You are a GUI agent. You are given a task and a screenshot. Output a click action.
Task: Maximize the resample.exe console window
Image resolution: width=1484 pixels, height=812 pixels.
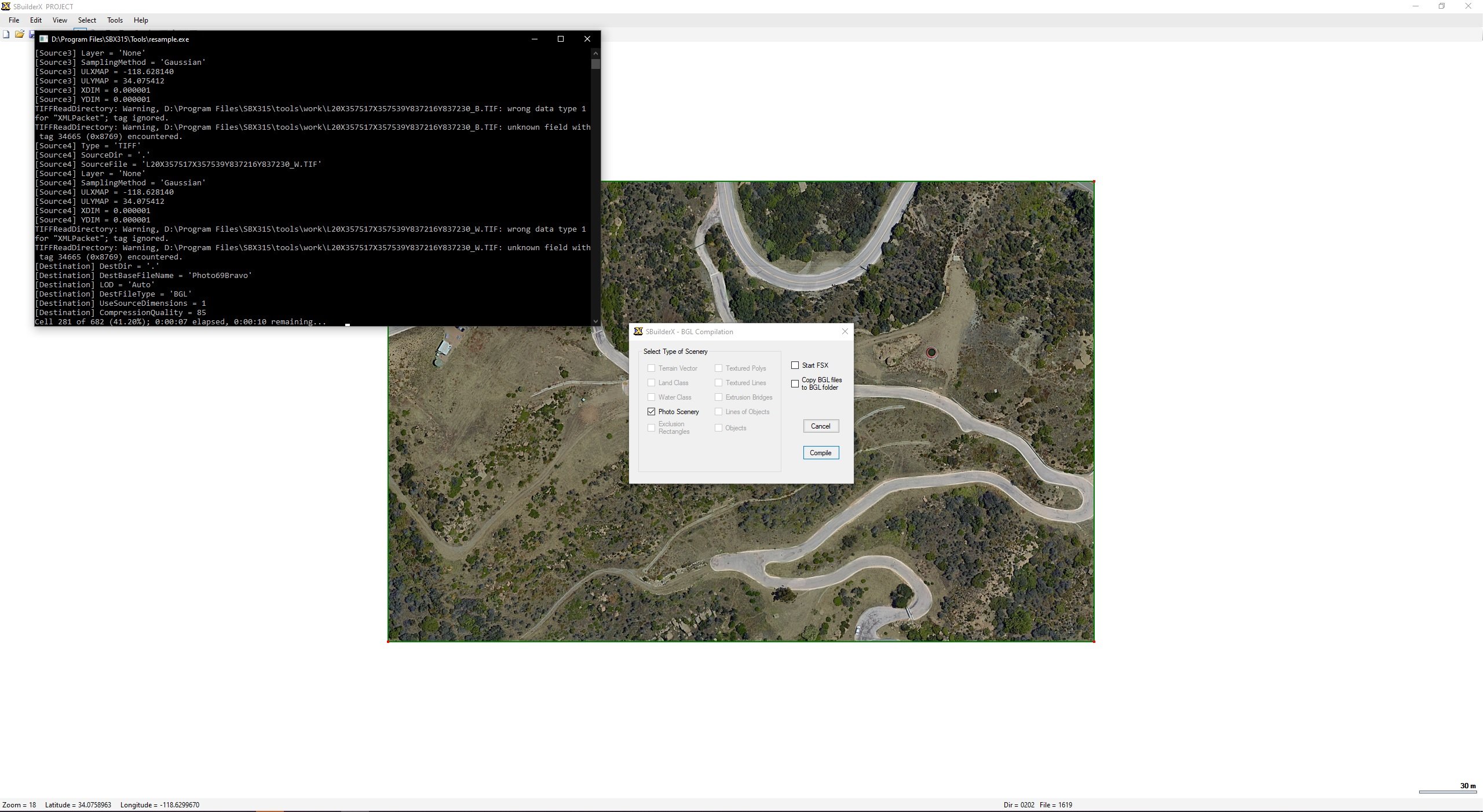(560, 39)
